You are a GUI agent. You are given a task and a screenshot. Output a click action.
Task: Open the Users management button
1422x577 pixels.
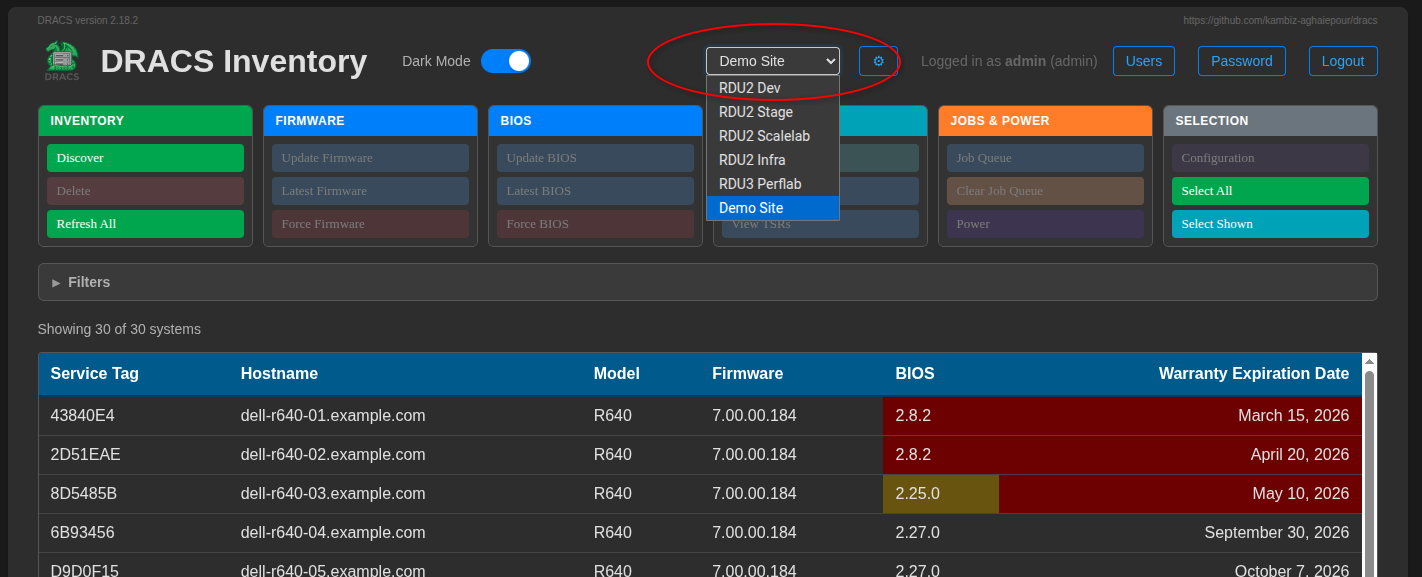pyautogui.click(x=1144, y=61)
